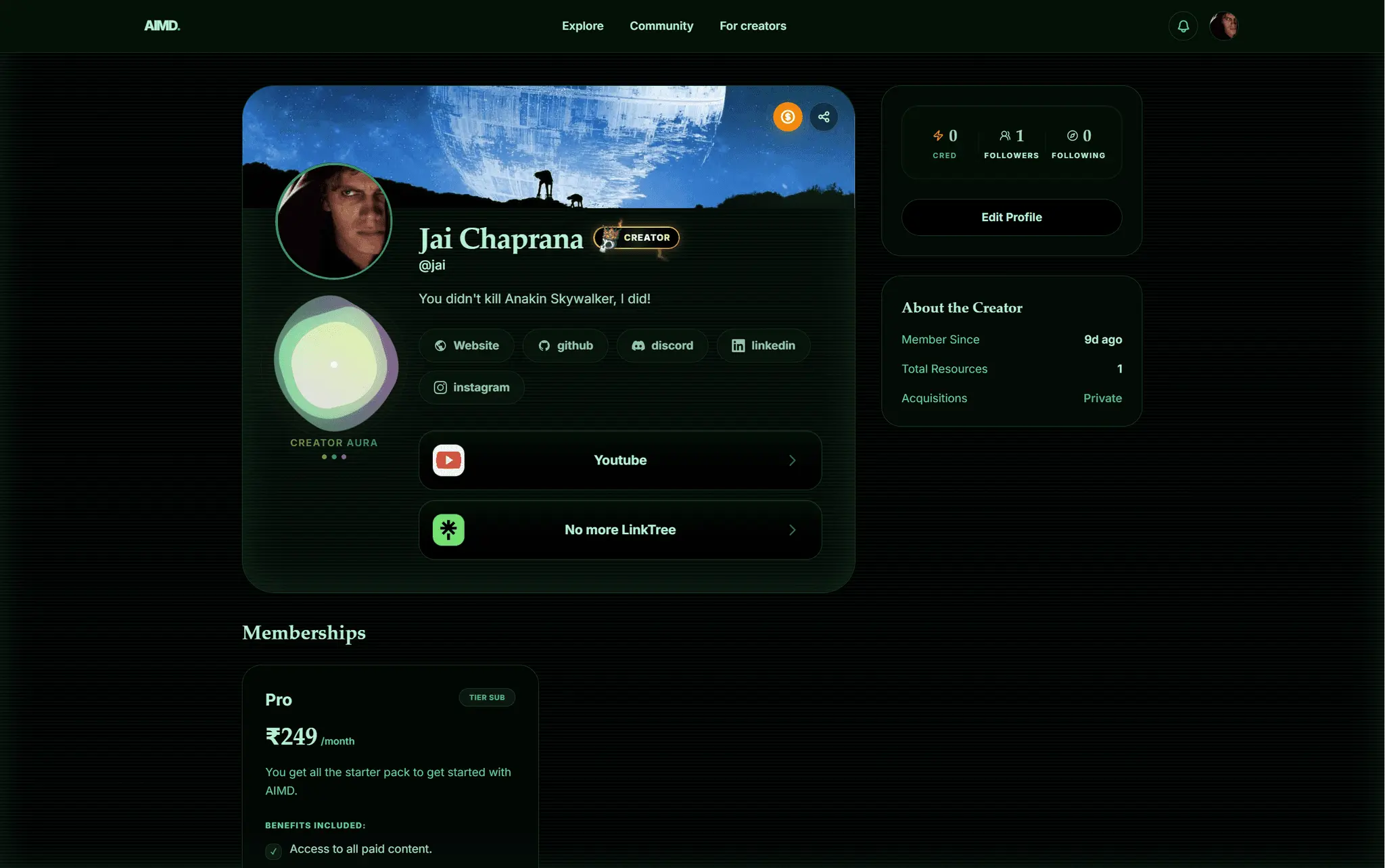The image size is (1385, 868).
Task: Click the Cred count value
Action: (953, 136)
